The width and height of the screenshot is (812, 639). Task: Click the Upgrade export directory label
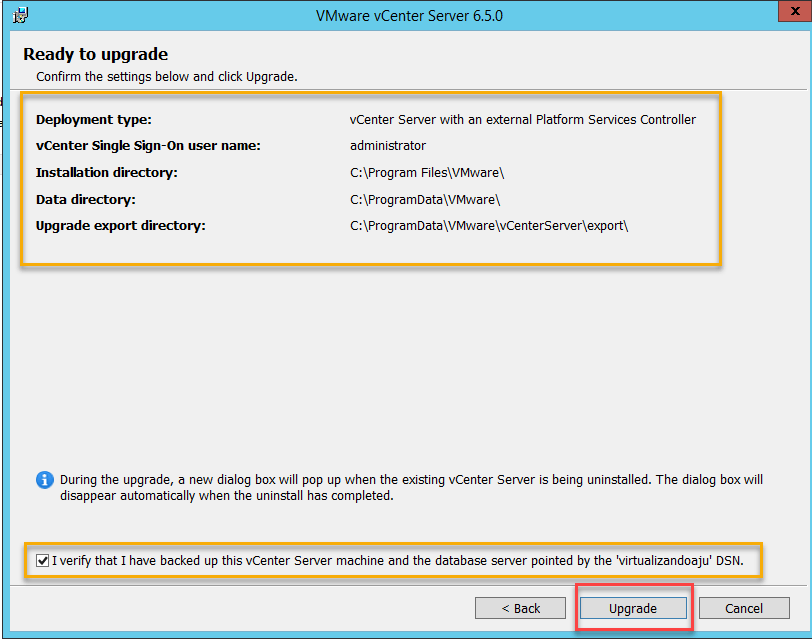[120, 226]
